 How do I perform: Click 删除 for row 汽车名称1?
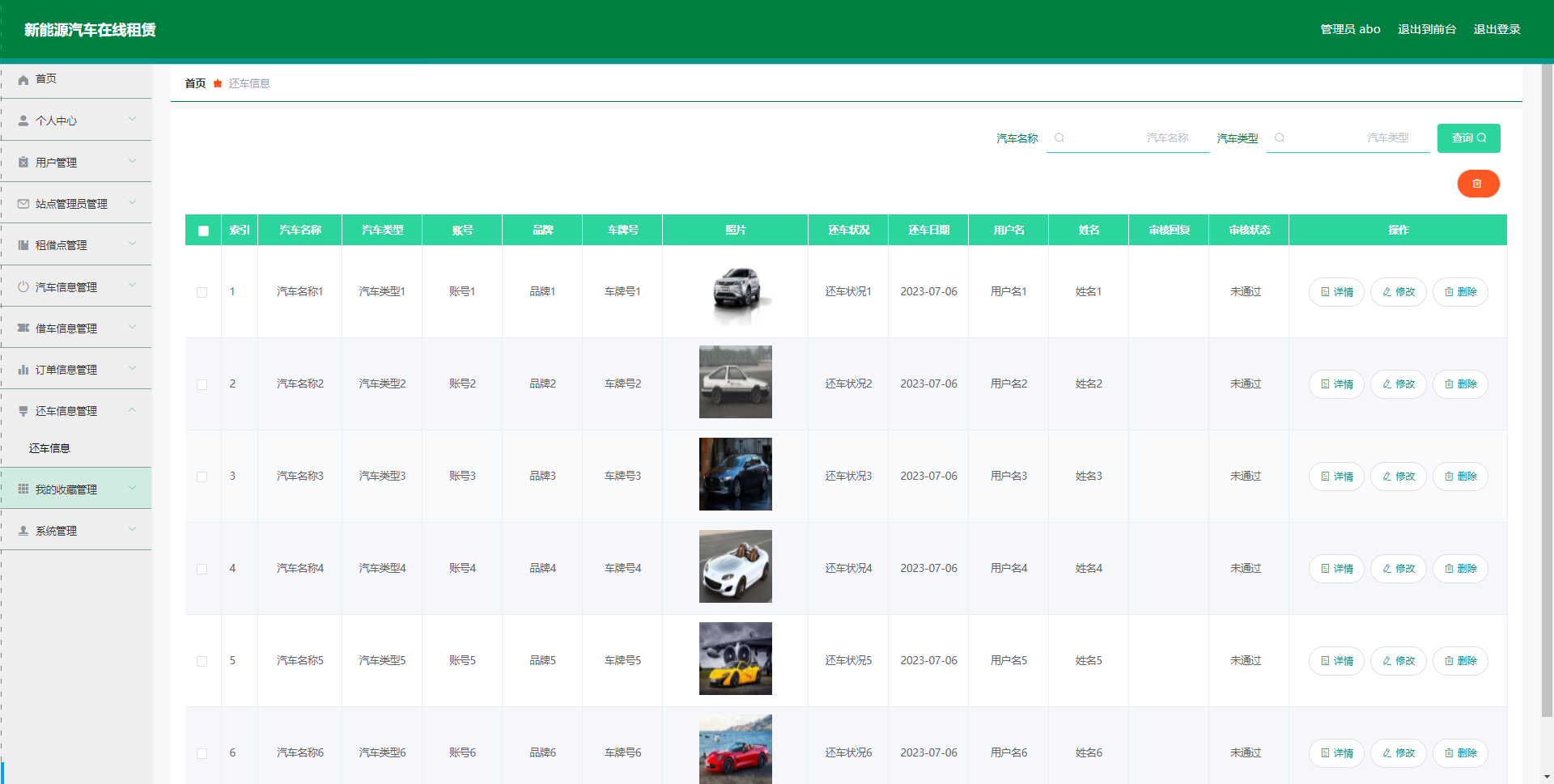(x=1460, y=292)
